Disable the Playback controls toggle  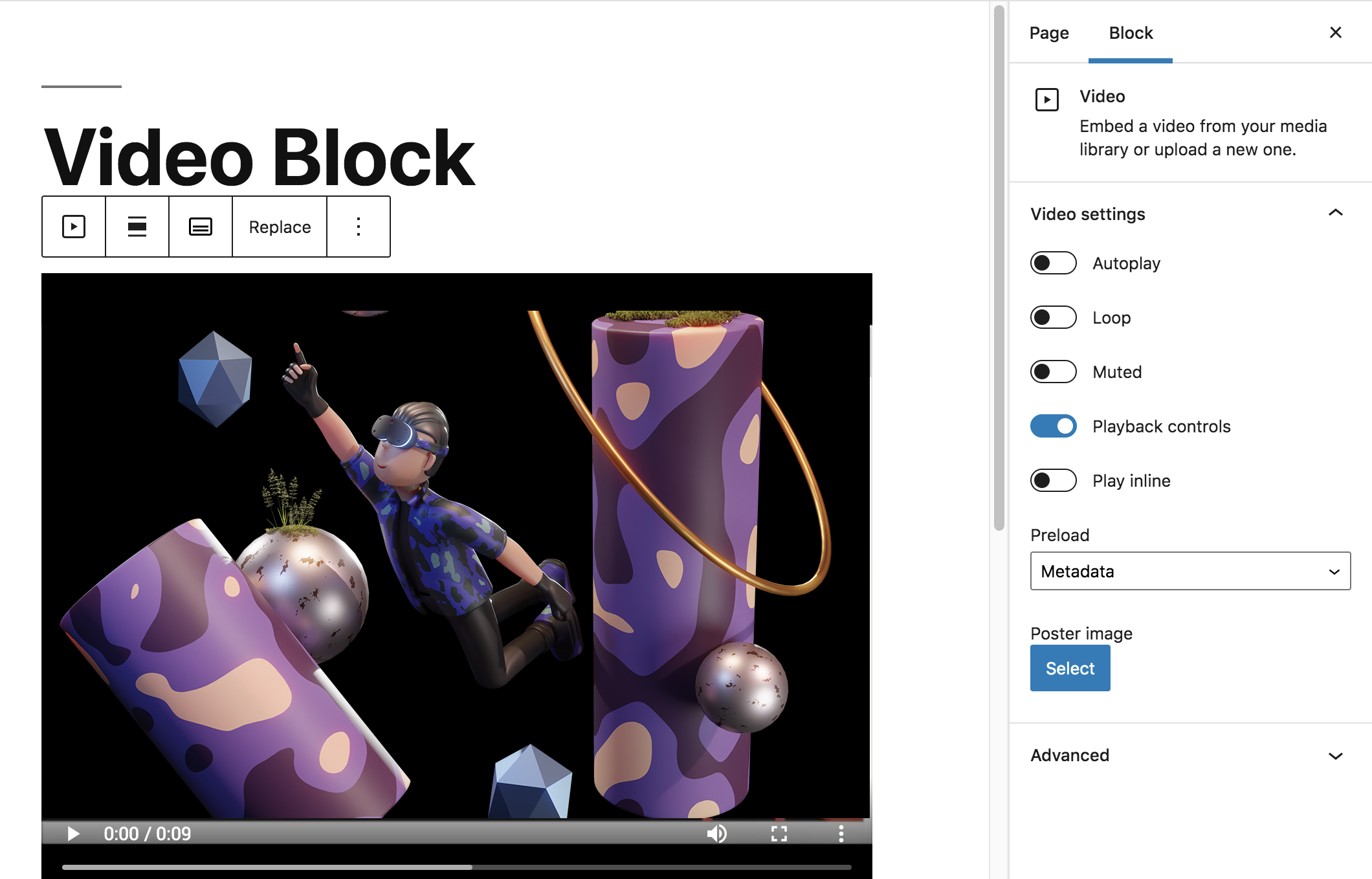point(1053,426)
